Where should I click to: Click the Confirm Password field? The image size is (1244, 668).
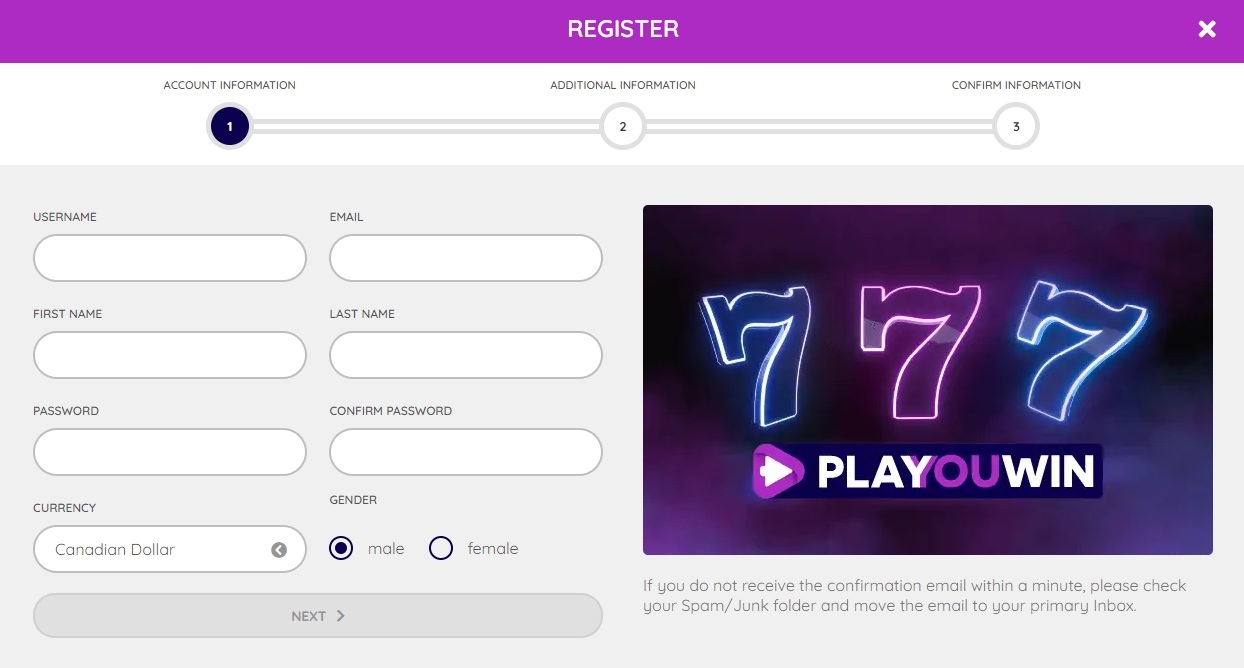[465, 452]
